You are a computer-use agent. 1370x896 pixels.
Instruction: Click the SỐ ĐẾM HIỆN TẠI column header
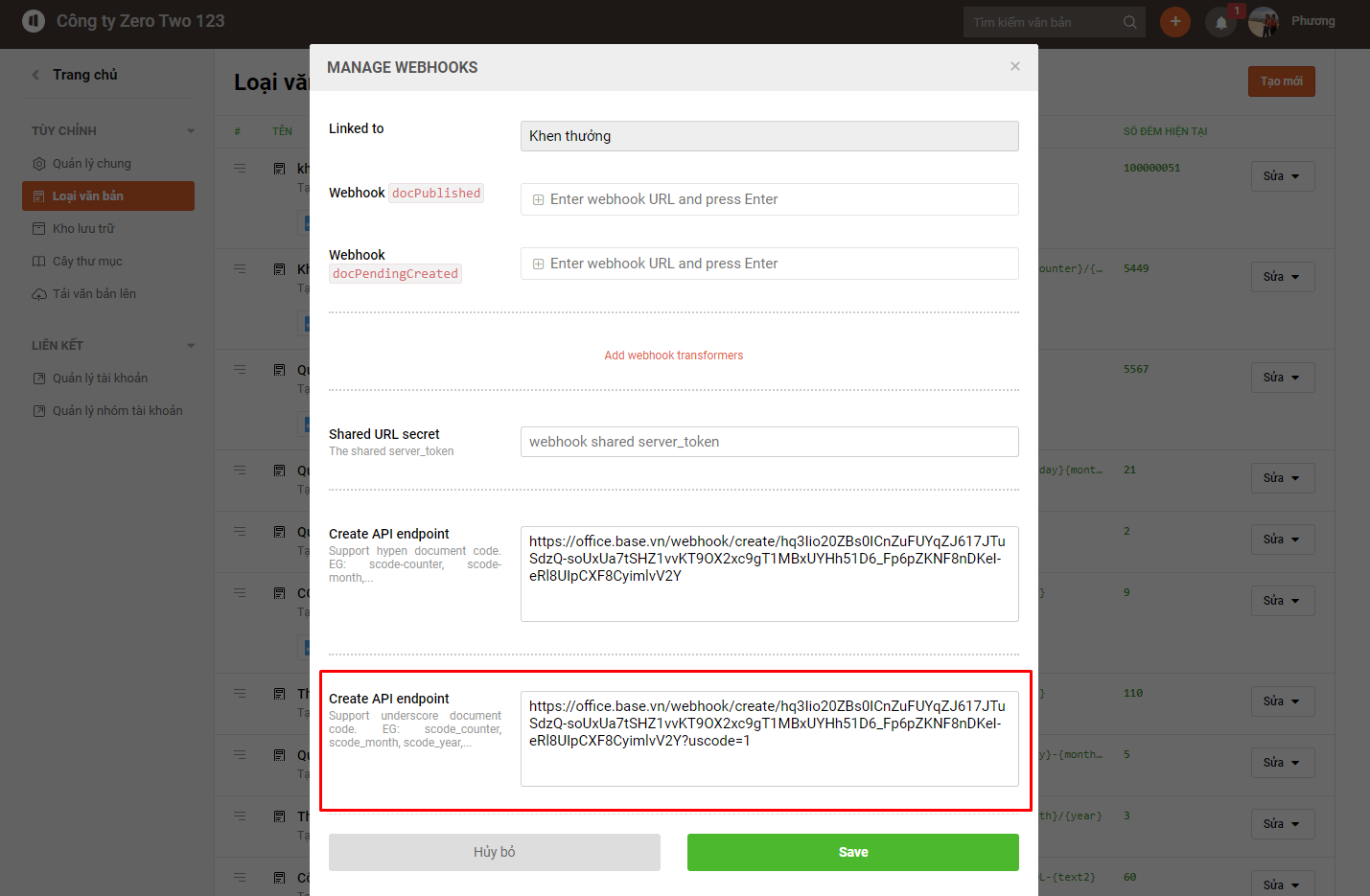click(x=1165, y=131)
